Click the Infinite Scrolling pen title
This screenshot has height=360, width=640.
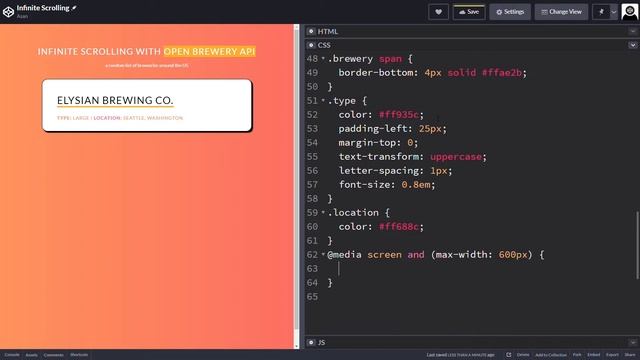click(43, 8)
